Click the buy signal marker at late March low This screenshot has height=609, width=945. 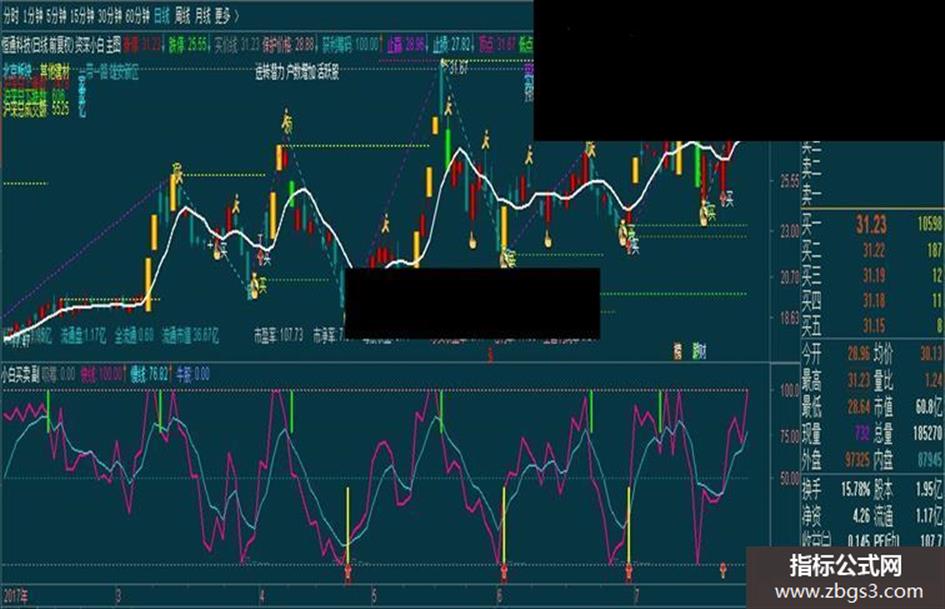(x=258, y=285)
